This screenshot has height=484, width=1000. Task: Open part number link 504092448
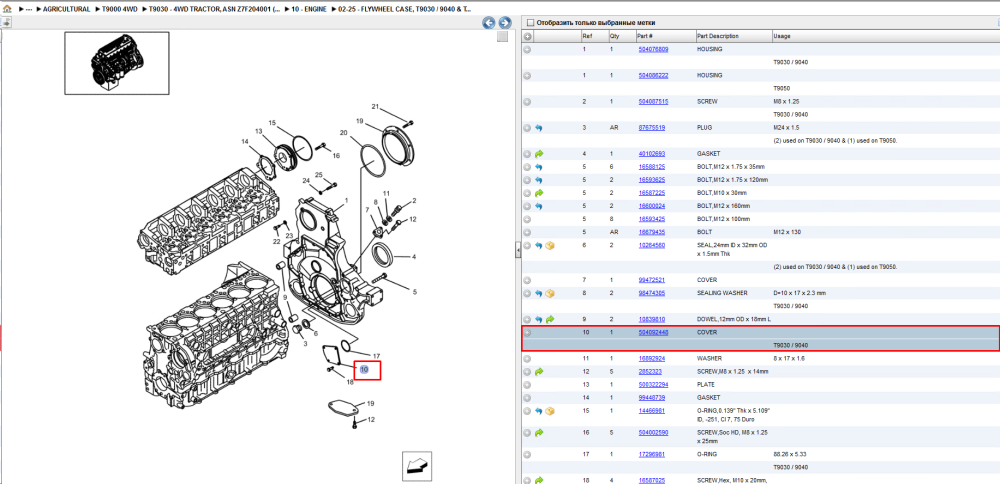coord(653,332)
